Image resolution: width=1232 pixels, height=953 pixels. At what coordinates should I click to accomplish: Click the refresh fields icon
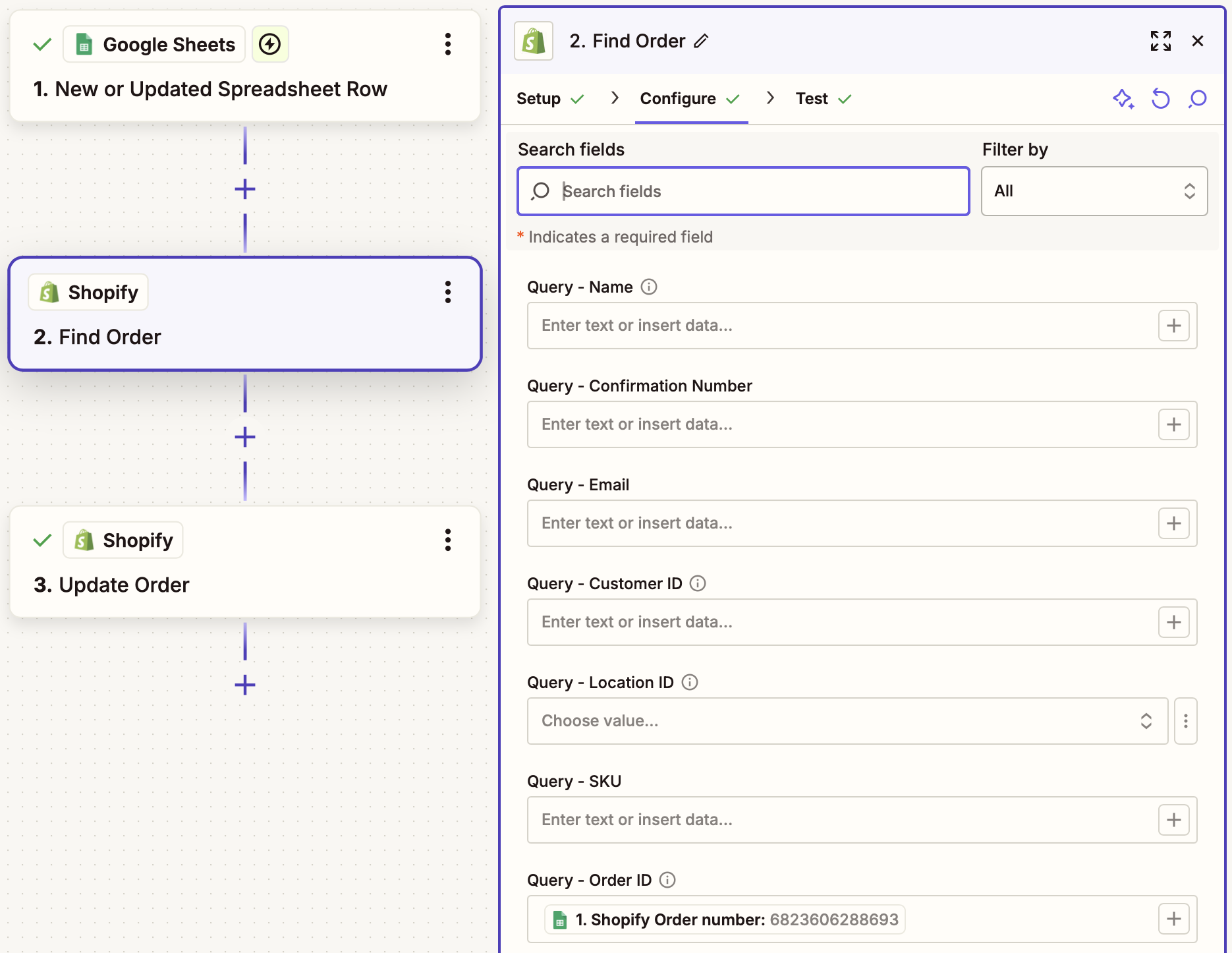[1161, 99]
